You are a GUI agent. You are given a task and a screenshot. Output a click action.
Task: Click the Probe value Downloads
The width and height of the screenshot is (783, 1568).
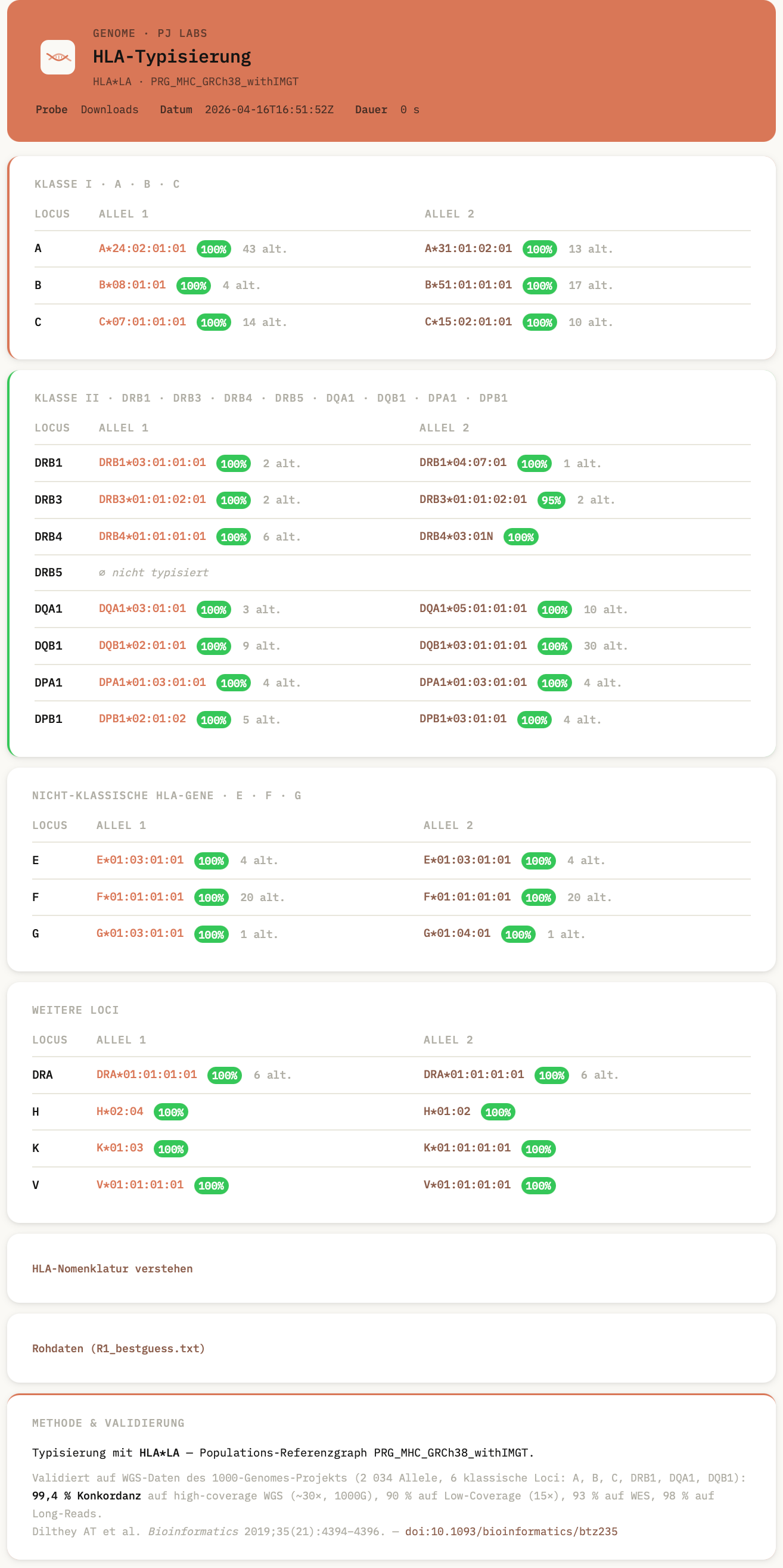click(110, 110)
